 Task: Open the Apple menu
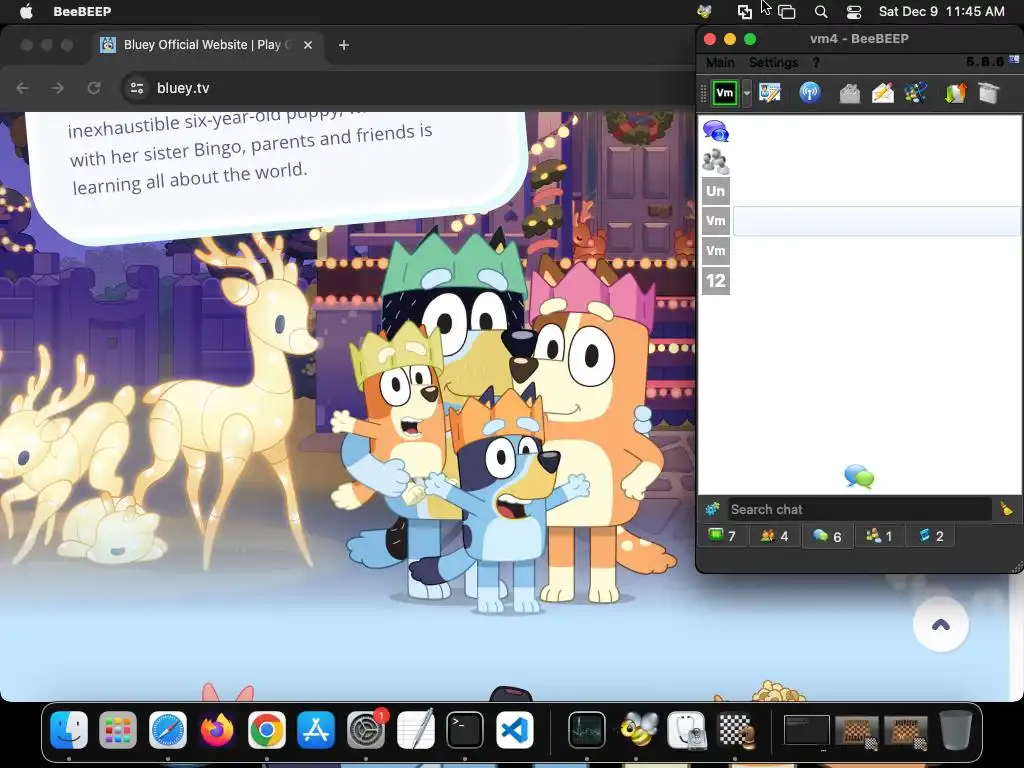(26, 11)
